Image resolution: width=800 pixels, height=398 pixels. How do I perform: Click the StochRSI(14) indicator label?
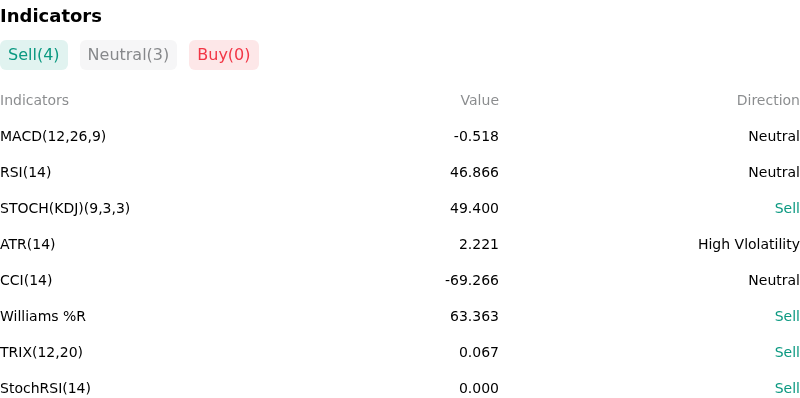pyautogui.click(x=45, y=388)
